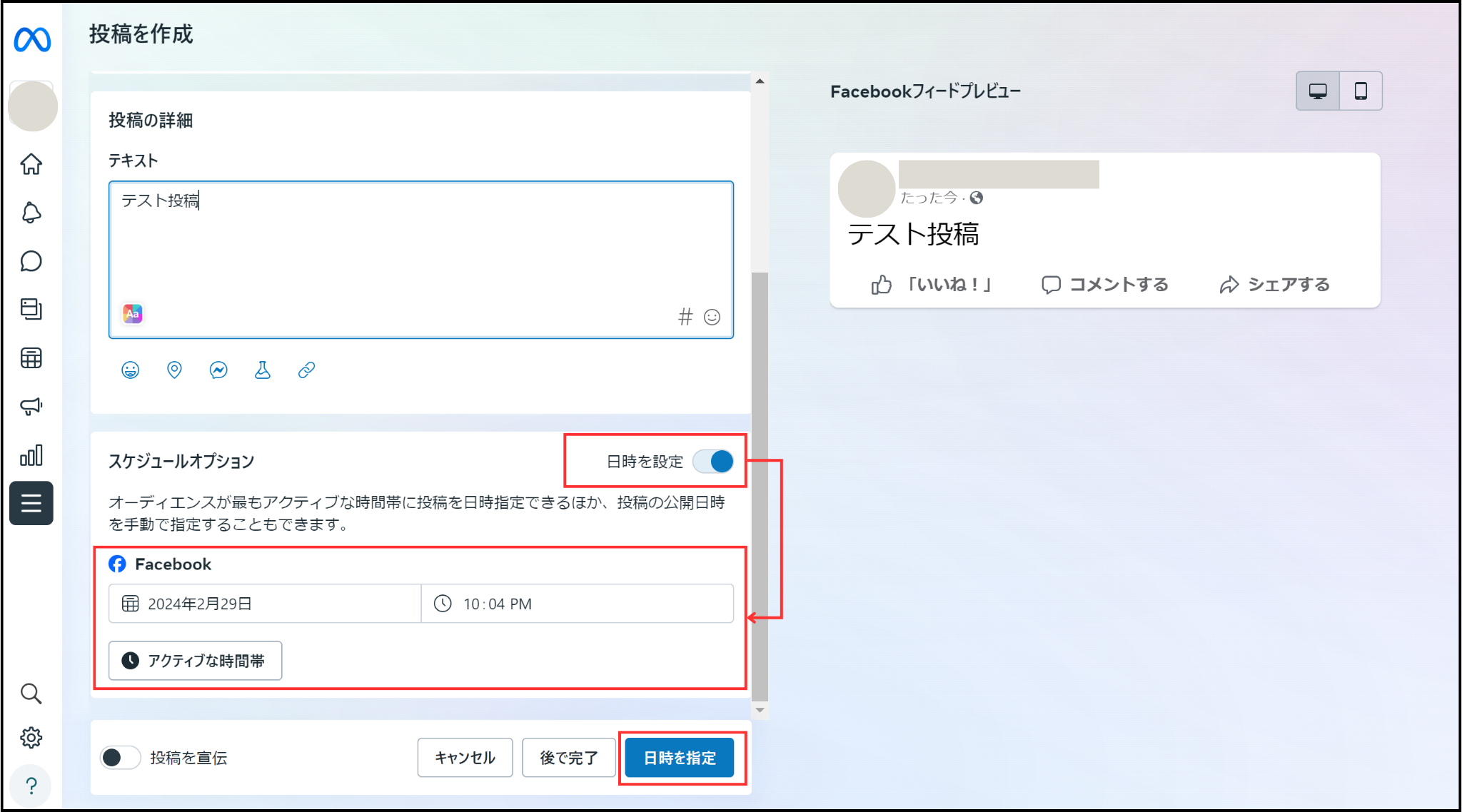Viewport: 1462px width, 812px height.
Task: Open the ads megaphone icon
Action: [x=31, y=406]
